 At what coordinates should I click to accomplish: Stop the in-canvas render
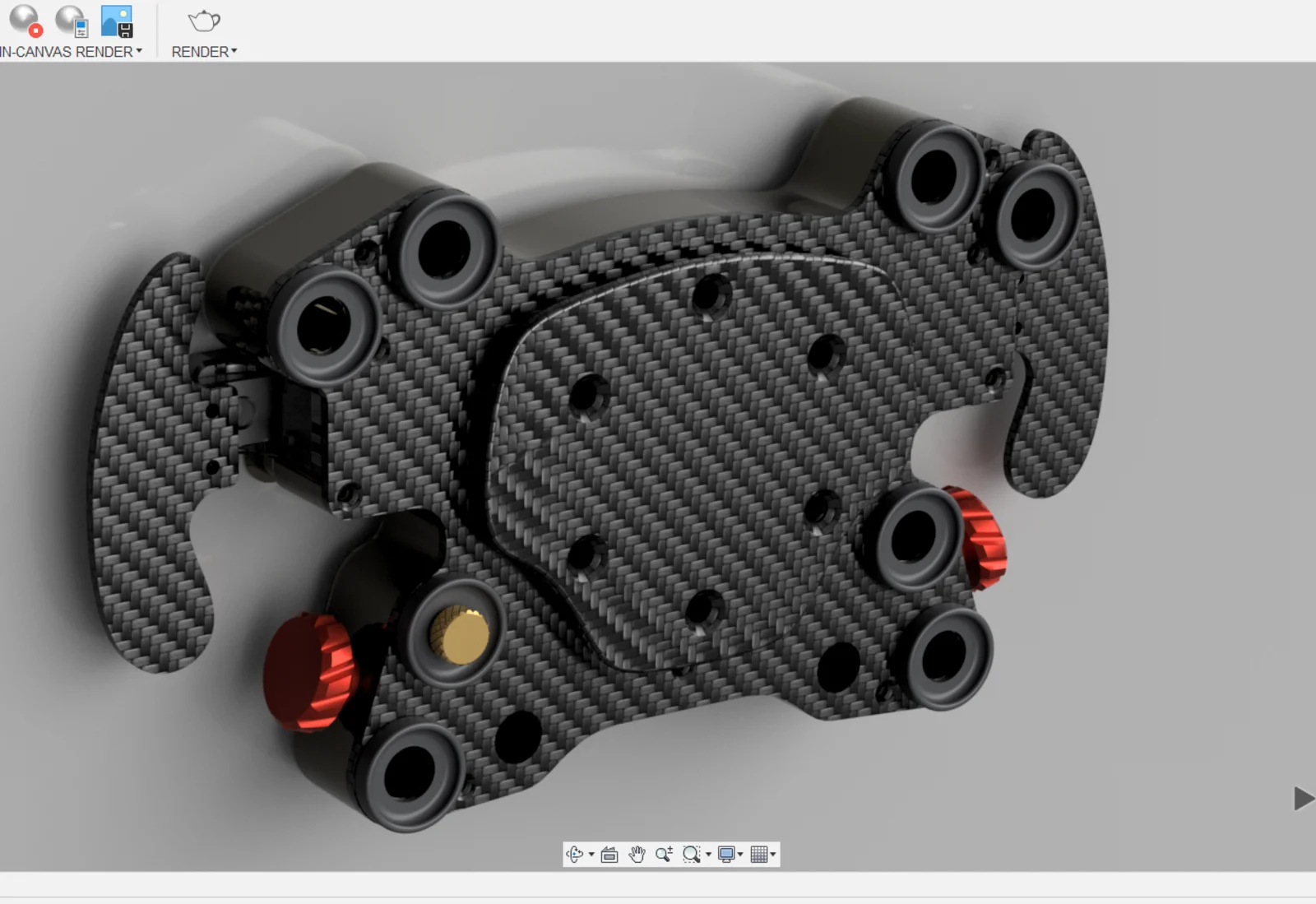(25, 21)
